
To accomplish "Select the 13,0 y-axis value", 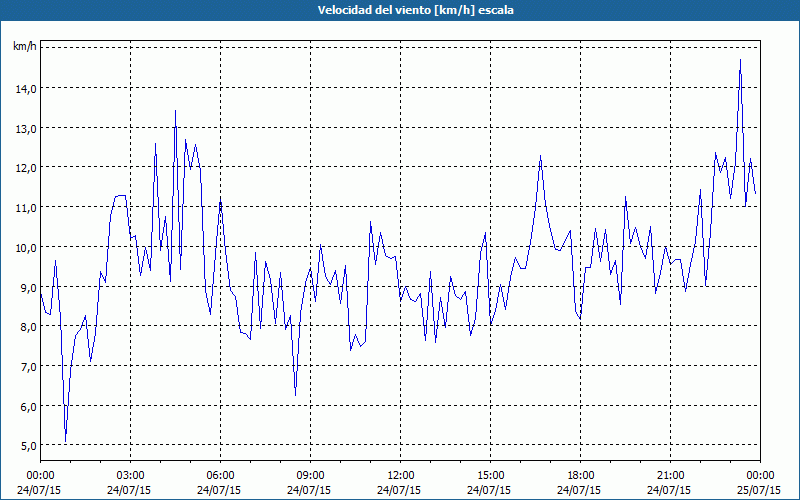I will point(26,128).
